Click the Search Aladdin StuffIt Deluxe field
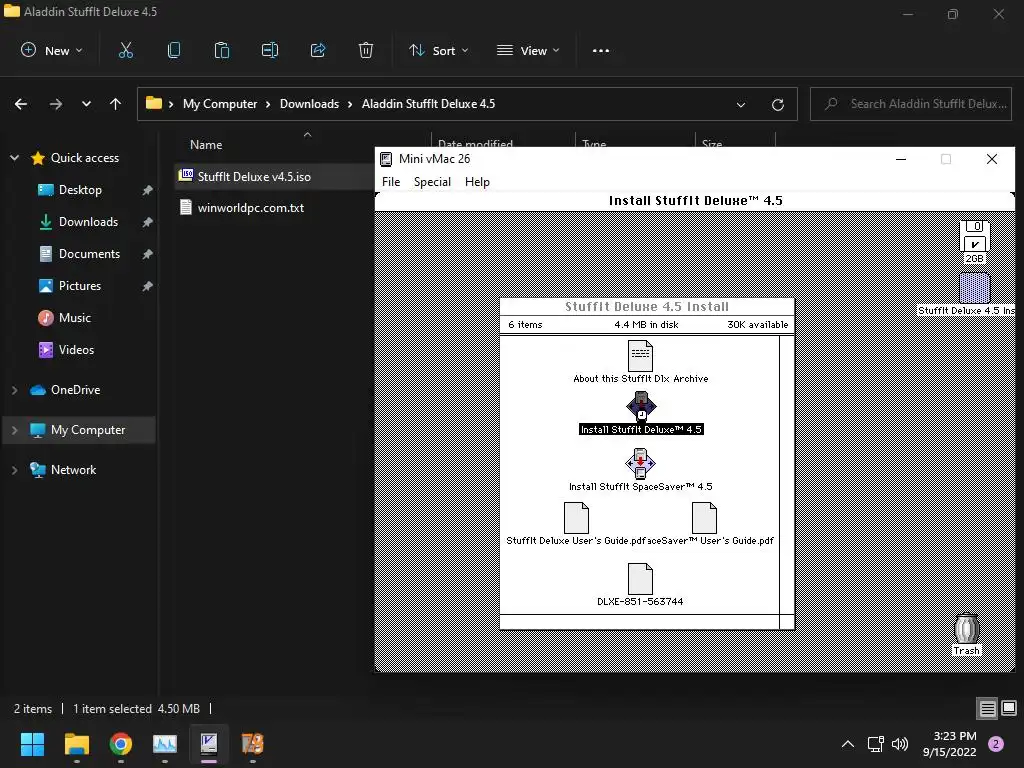The height and width of the screenshot is (768, 1024). [910, 104]
